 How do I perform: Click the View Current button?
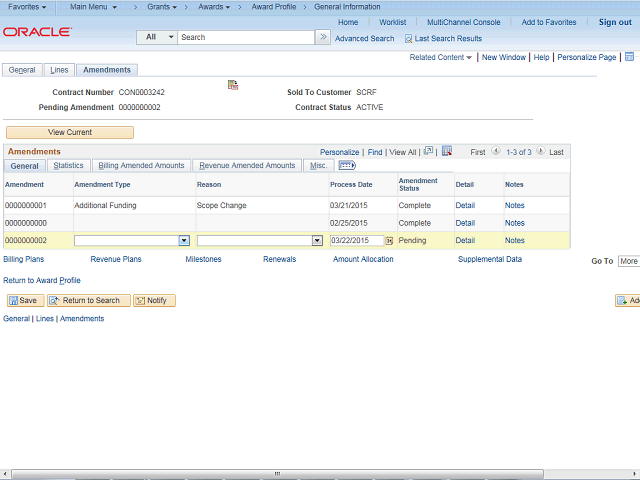[x=70, y=132]
